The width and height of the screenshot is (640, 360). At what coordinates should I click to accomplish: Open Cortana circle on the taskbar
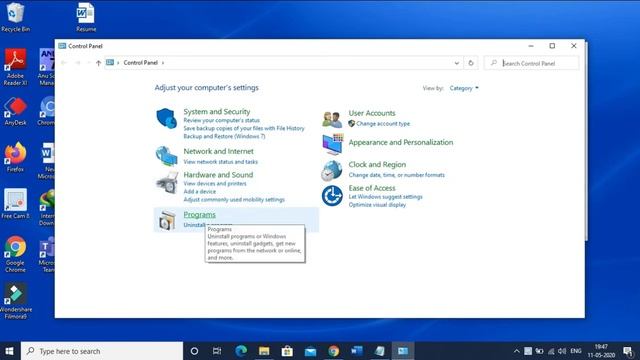click(x=194, y=351)
